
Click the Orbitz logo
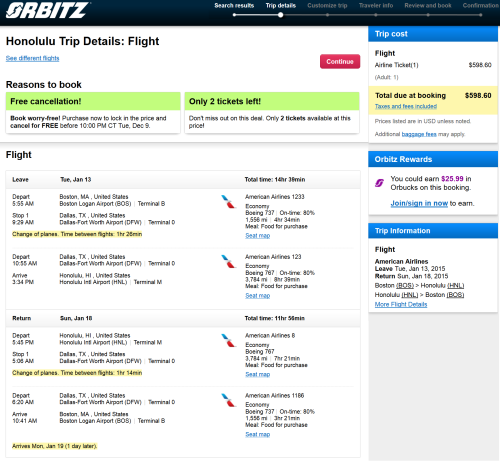[48, 10]
